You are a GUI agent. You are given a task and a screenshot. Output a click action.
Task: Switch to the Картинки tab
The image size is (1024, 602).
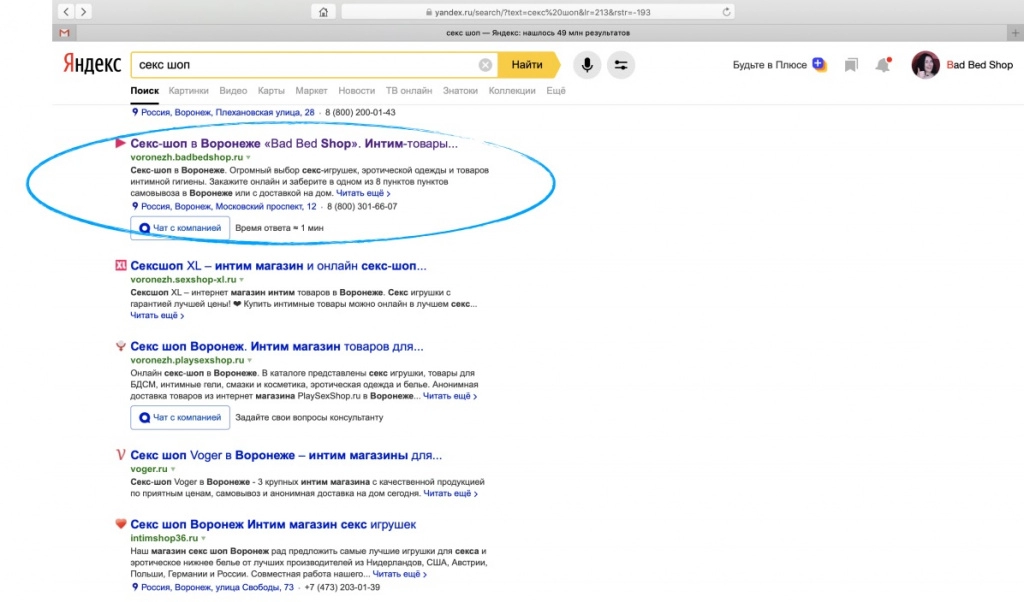click(189, 91)
